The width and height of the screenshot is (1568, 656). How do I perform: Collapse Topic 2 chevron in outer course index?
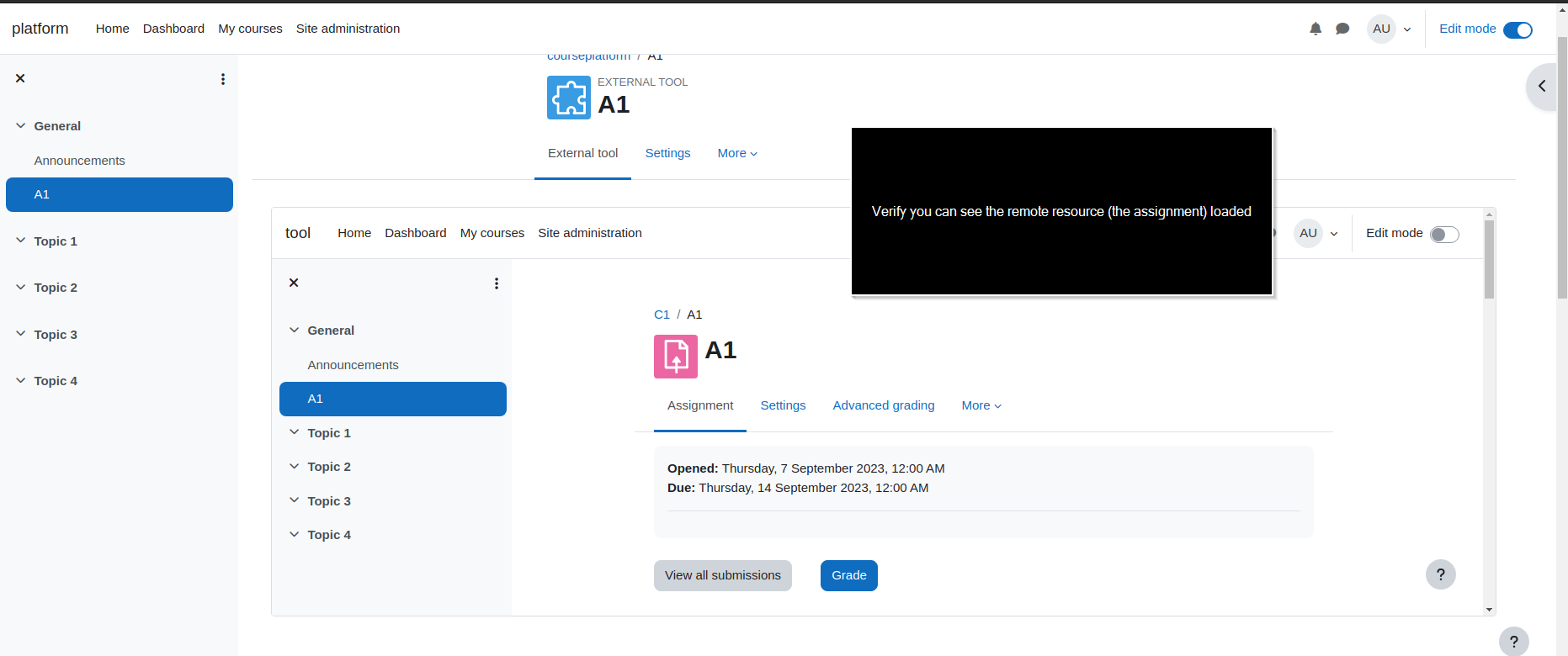point(21,287)
